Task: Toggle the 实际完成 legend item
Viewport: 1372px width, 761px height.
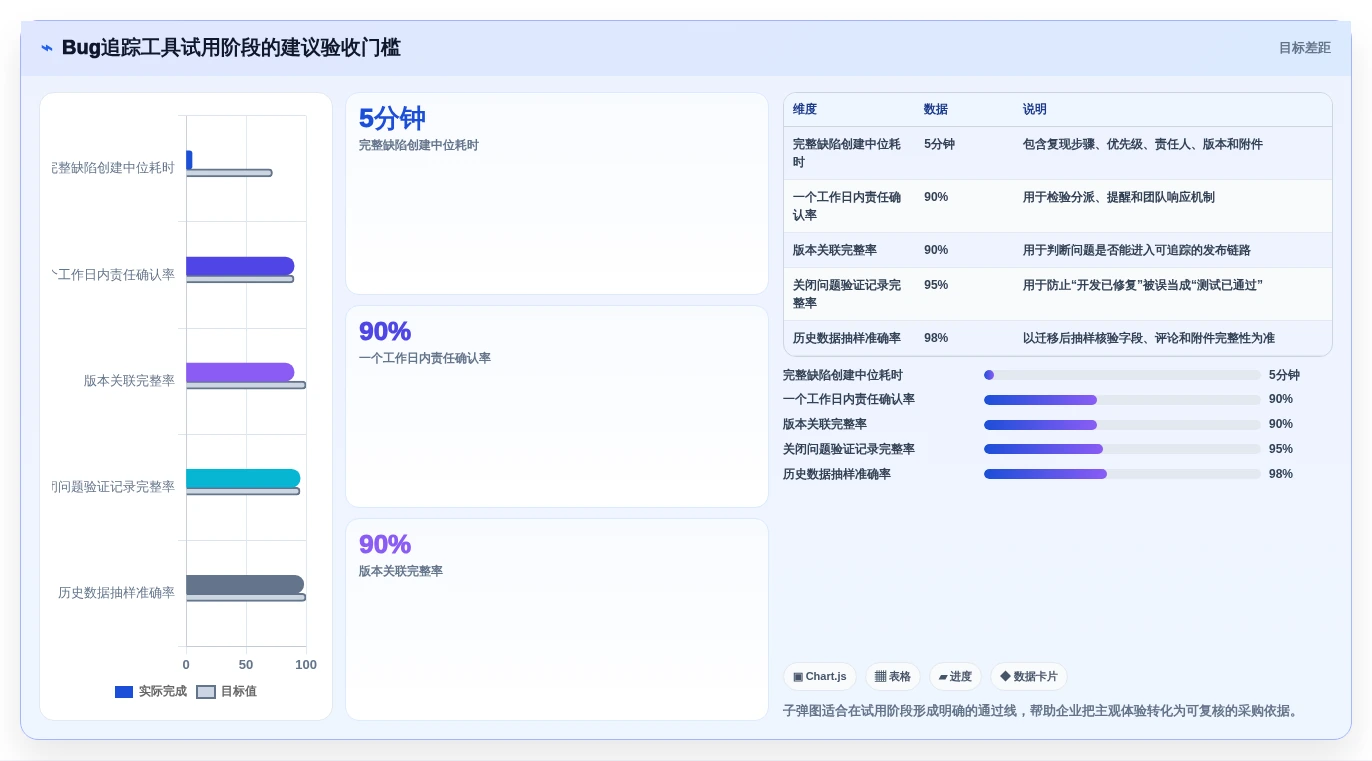Action: (151, 691)
